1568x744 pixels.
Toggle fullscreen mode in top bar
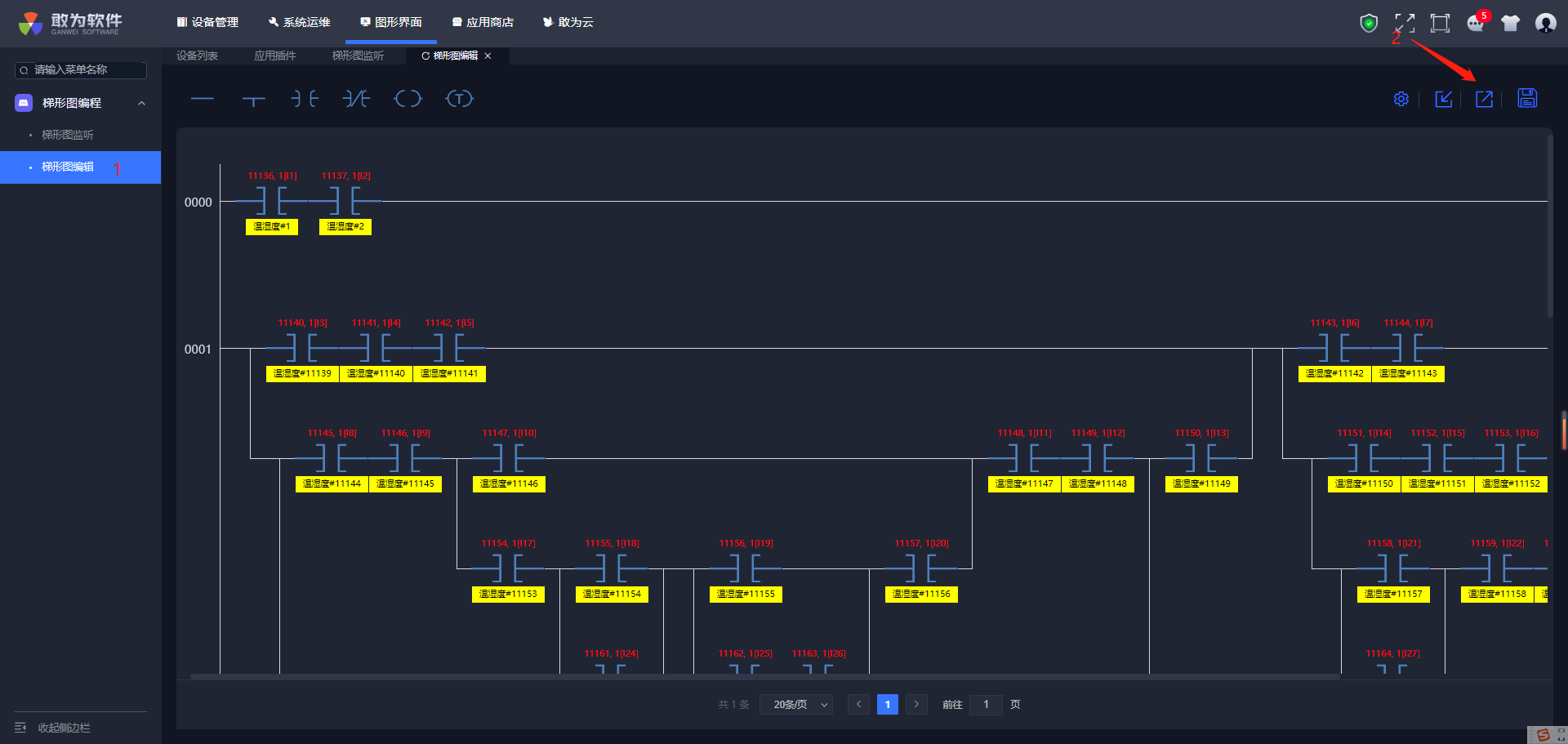coord(1405,23)
